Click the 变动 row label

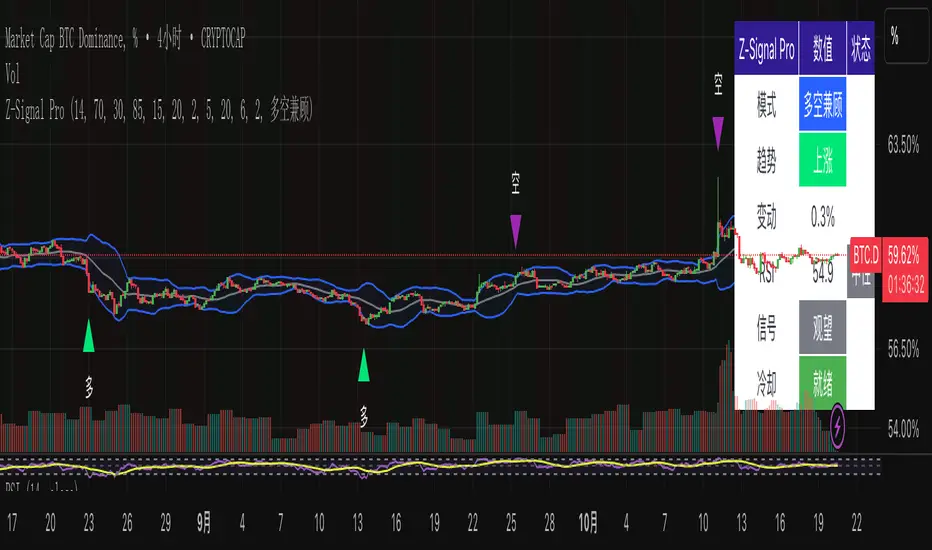point(766,216)
